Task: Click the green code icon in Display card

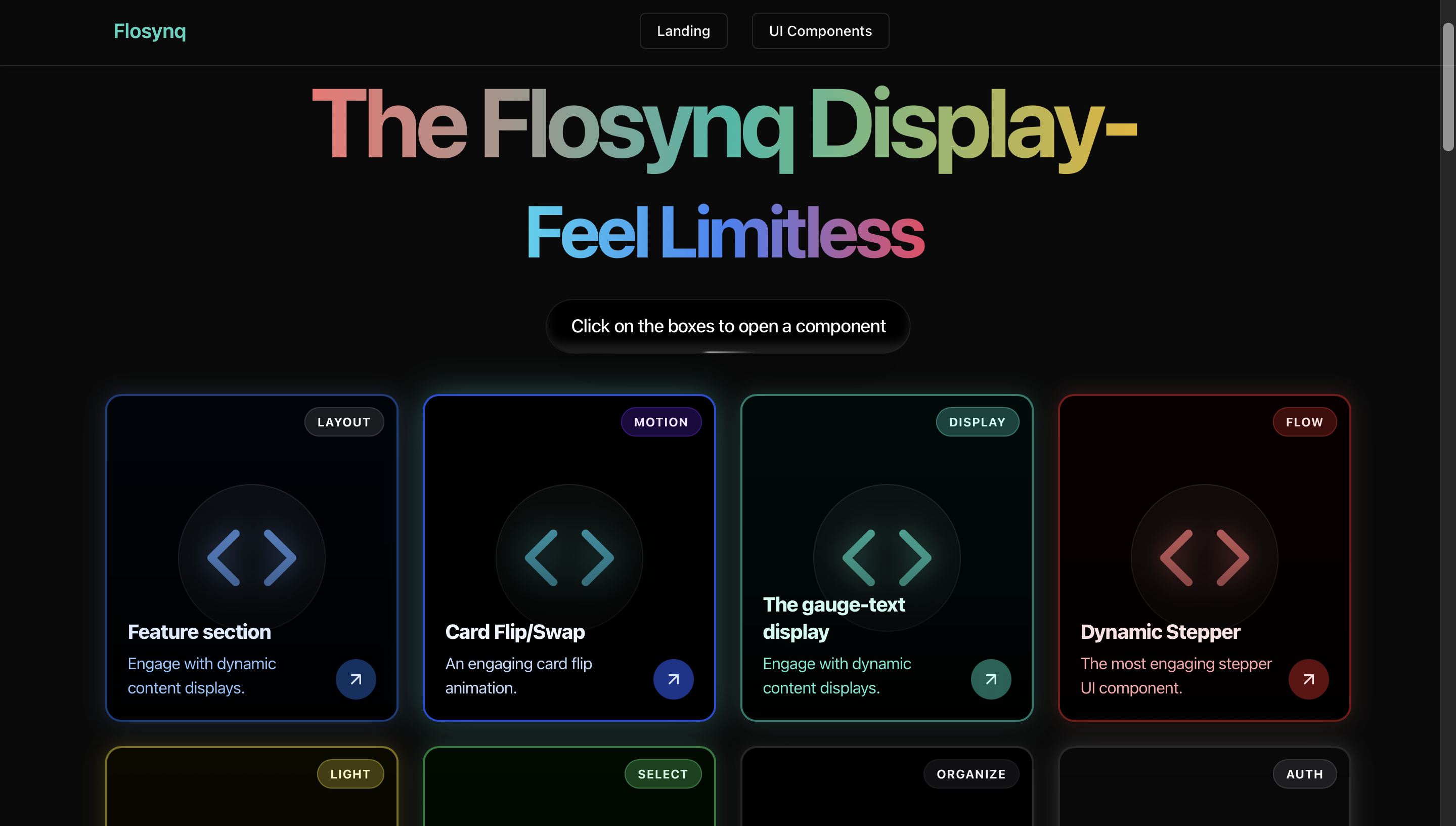Action: [x=887, y=557]
